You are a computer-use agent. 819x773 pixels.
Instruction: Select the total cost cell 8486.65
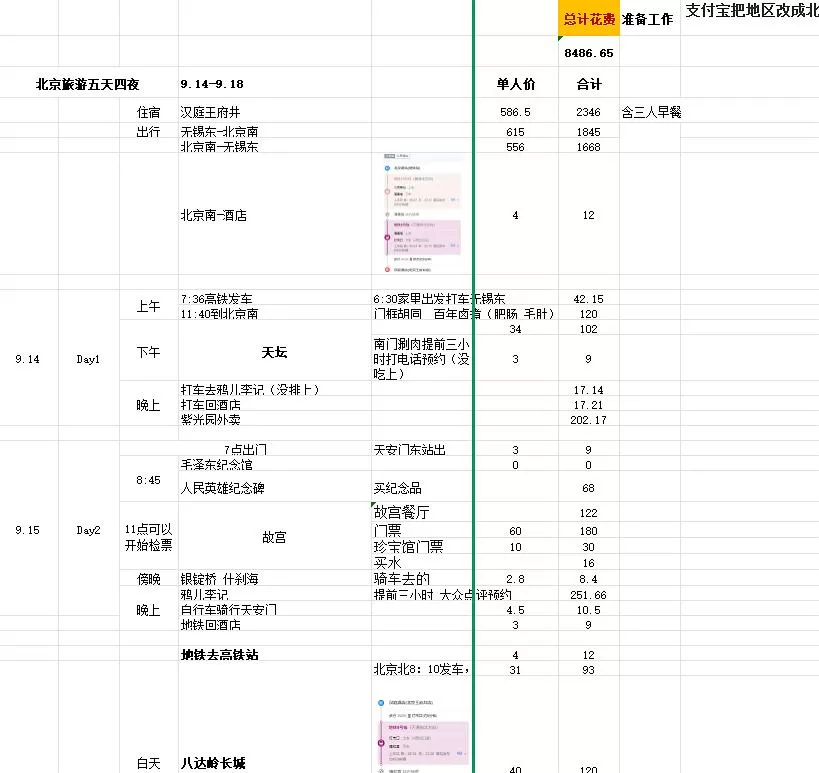click(x=588, y=52)
